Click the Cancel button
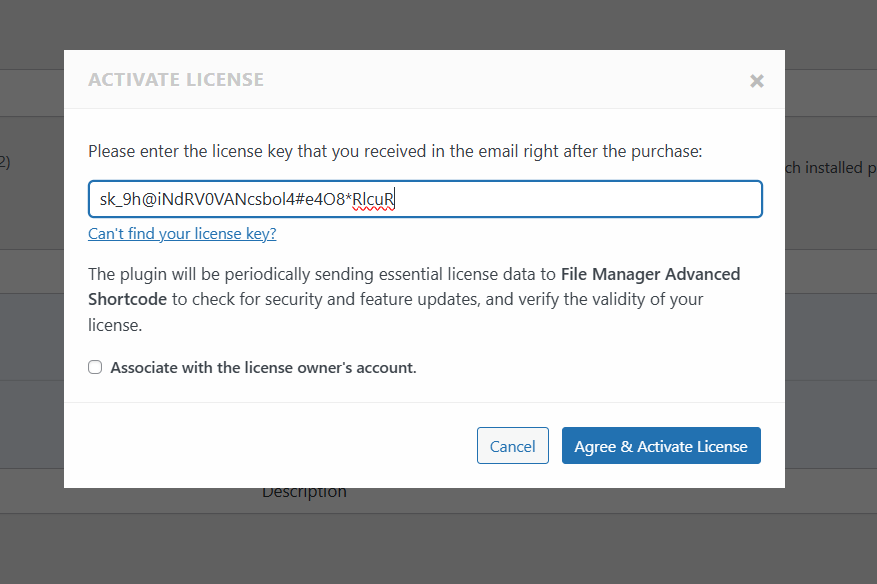 point(512,445)
